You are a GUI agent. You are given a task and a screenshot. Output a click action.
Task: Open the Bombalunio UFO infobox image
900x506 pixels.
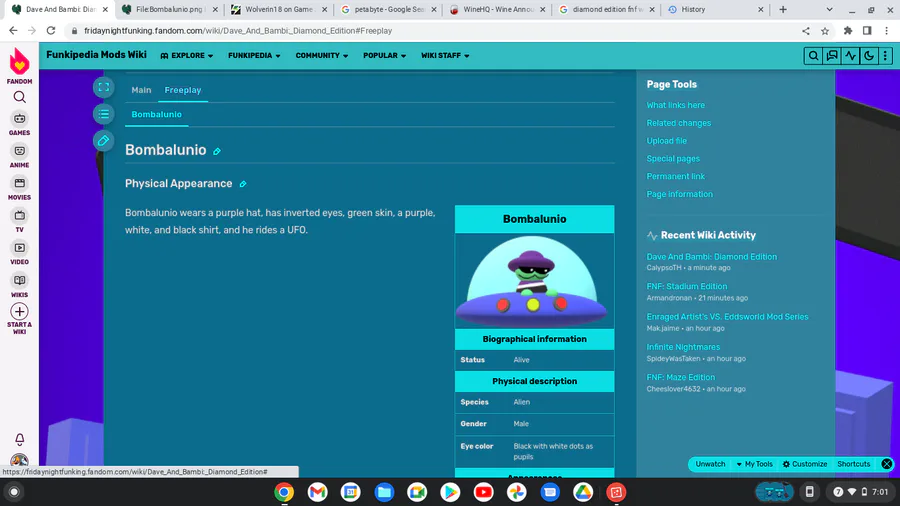point(534,281)
